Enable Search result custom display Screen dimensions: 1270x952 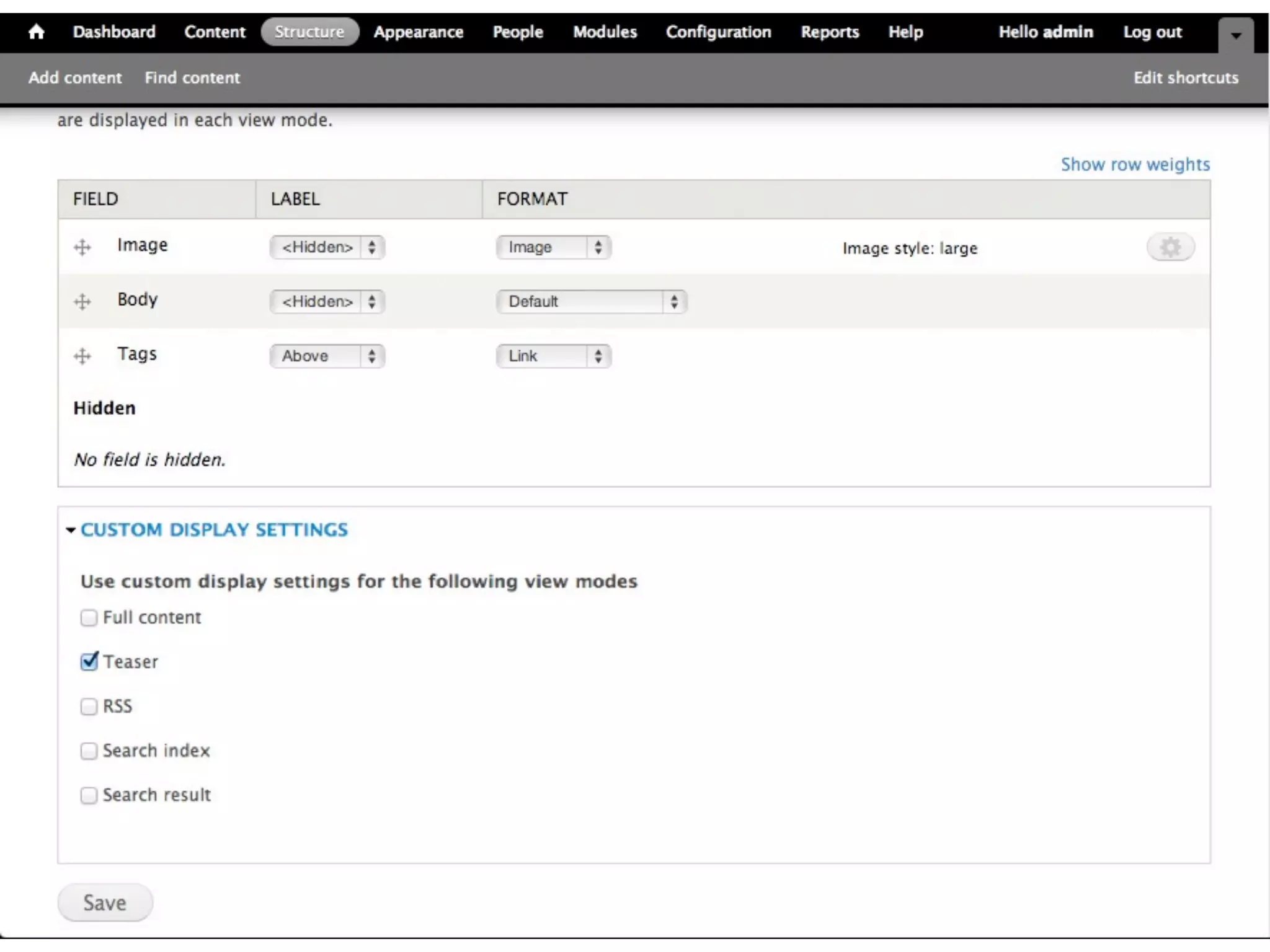(x=89, y=795)
